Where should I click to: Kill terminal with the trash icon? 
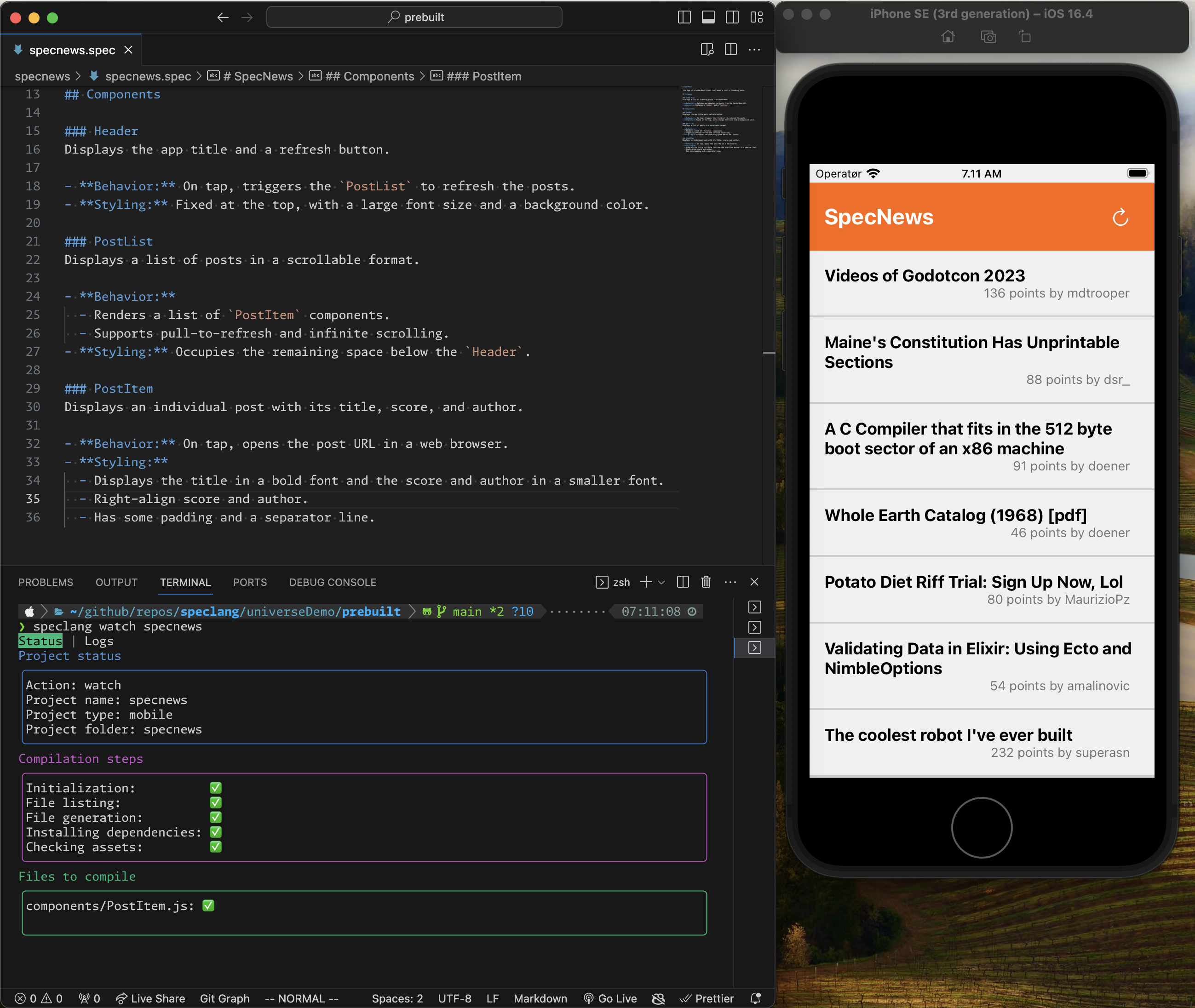(707, 582)
